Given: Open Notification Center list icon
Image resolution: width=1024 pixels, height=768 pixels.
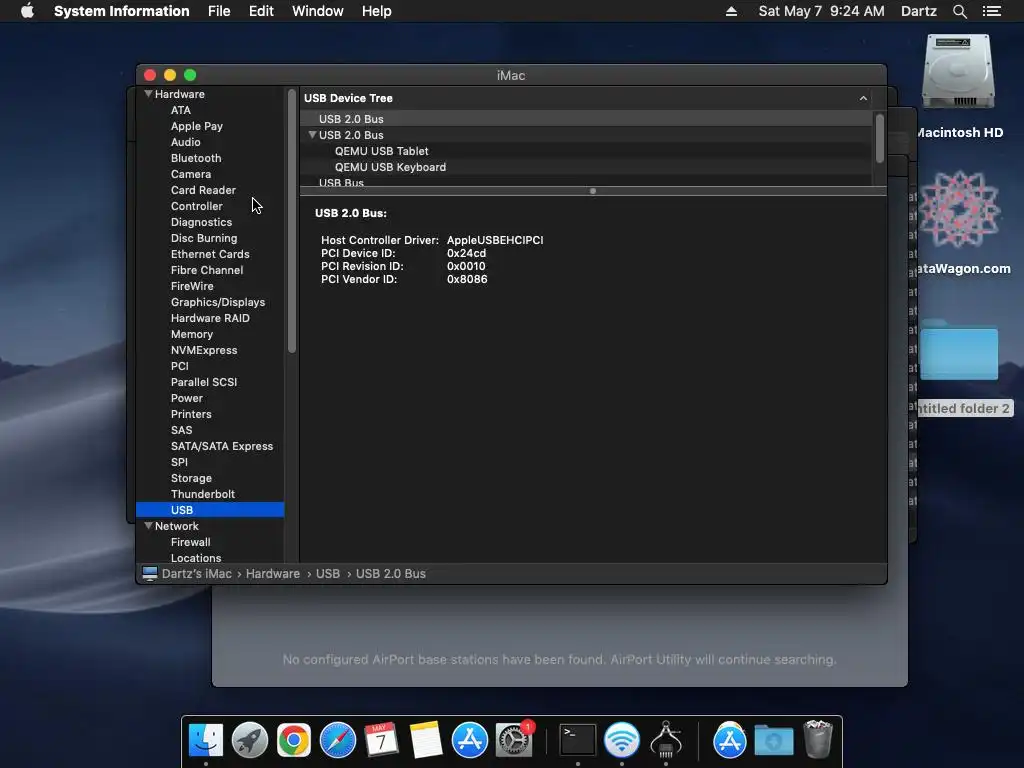Looking at the screenshot, I should pyautogui.click(x=992, y=11).
